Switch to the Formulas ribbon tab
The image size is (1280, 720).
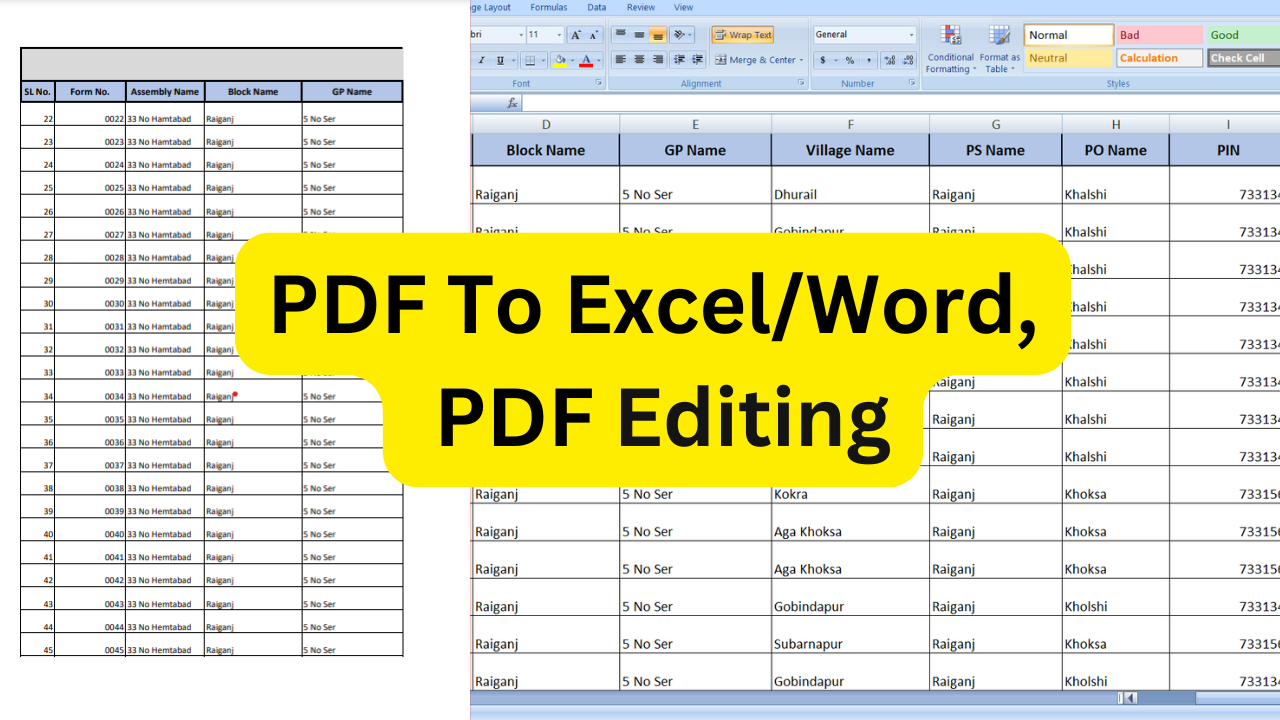(x=549, y=7)
